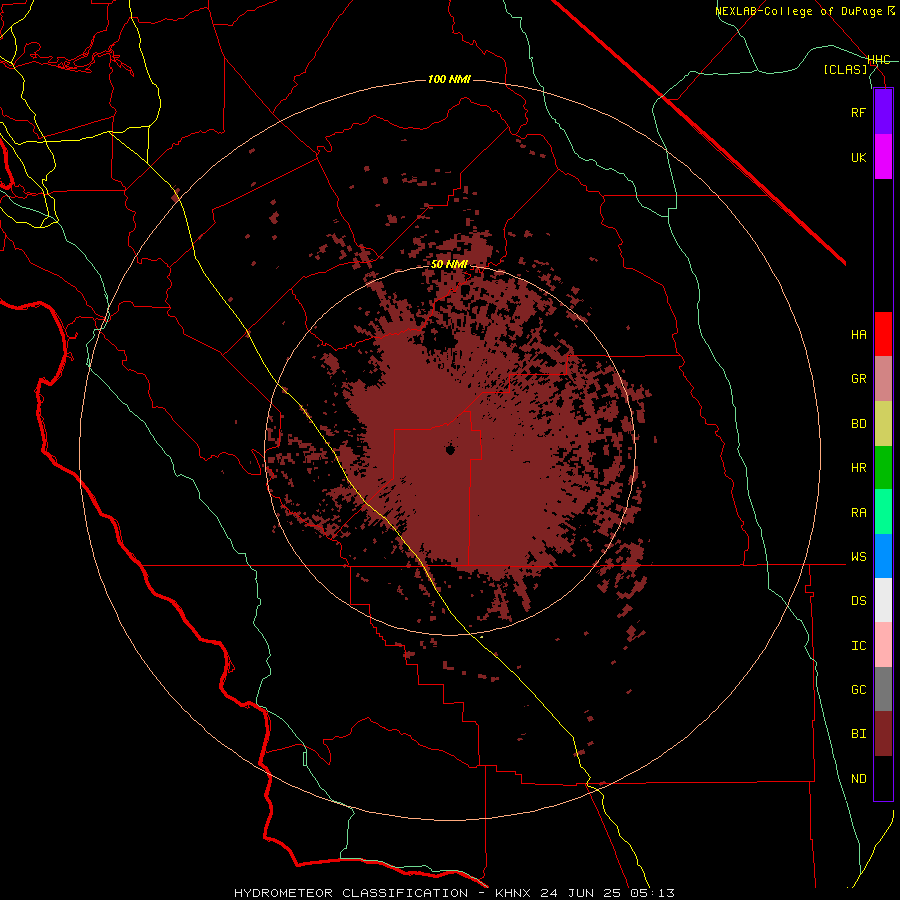The height and width of the screenshot is (900, 900).
Task: Click the GR legend label
Action: pos(858,379)
